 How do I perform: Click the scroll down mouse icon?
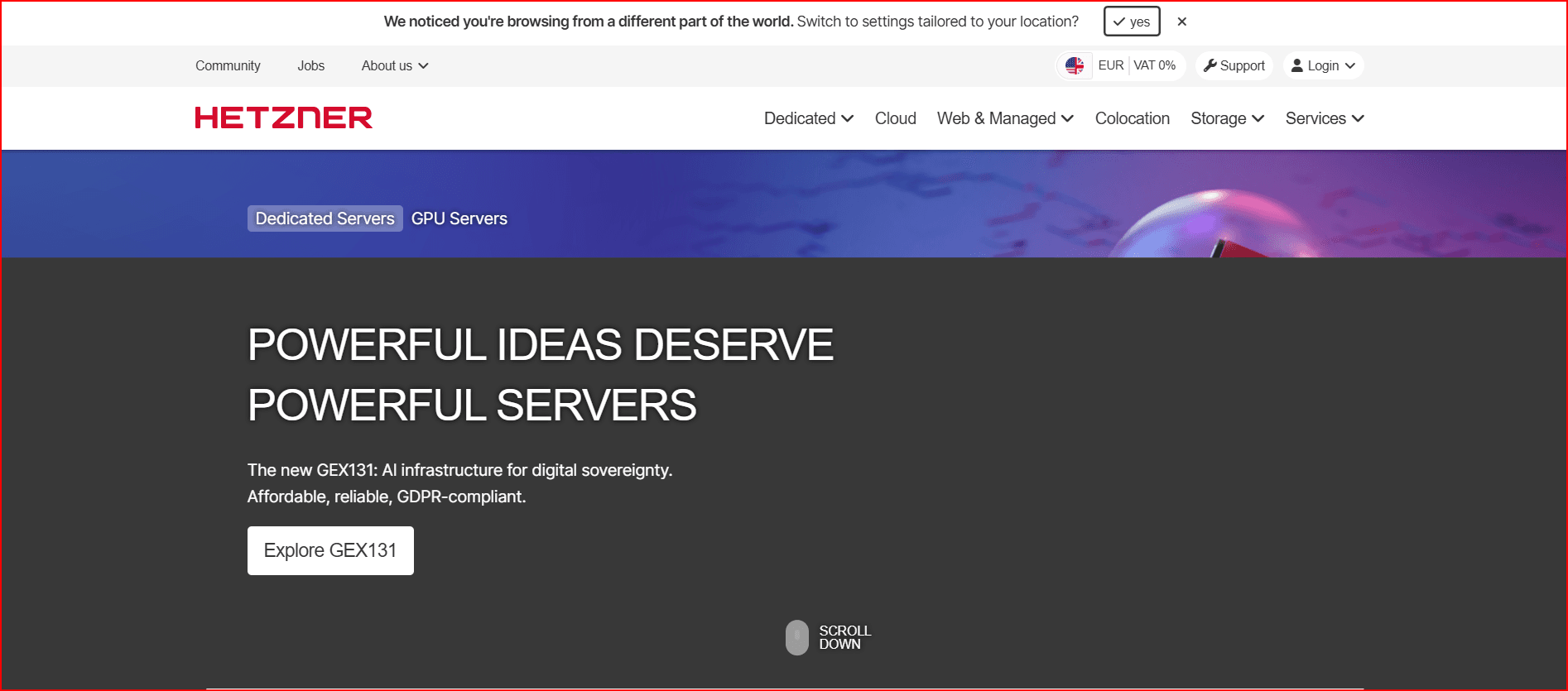796,637
